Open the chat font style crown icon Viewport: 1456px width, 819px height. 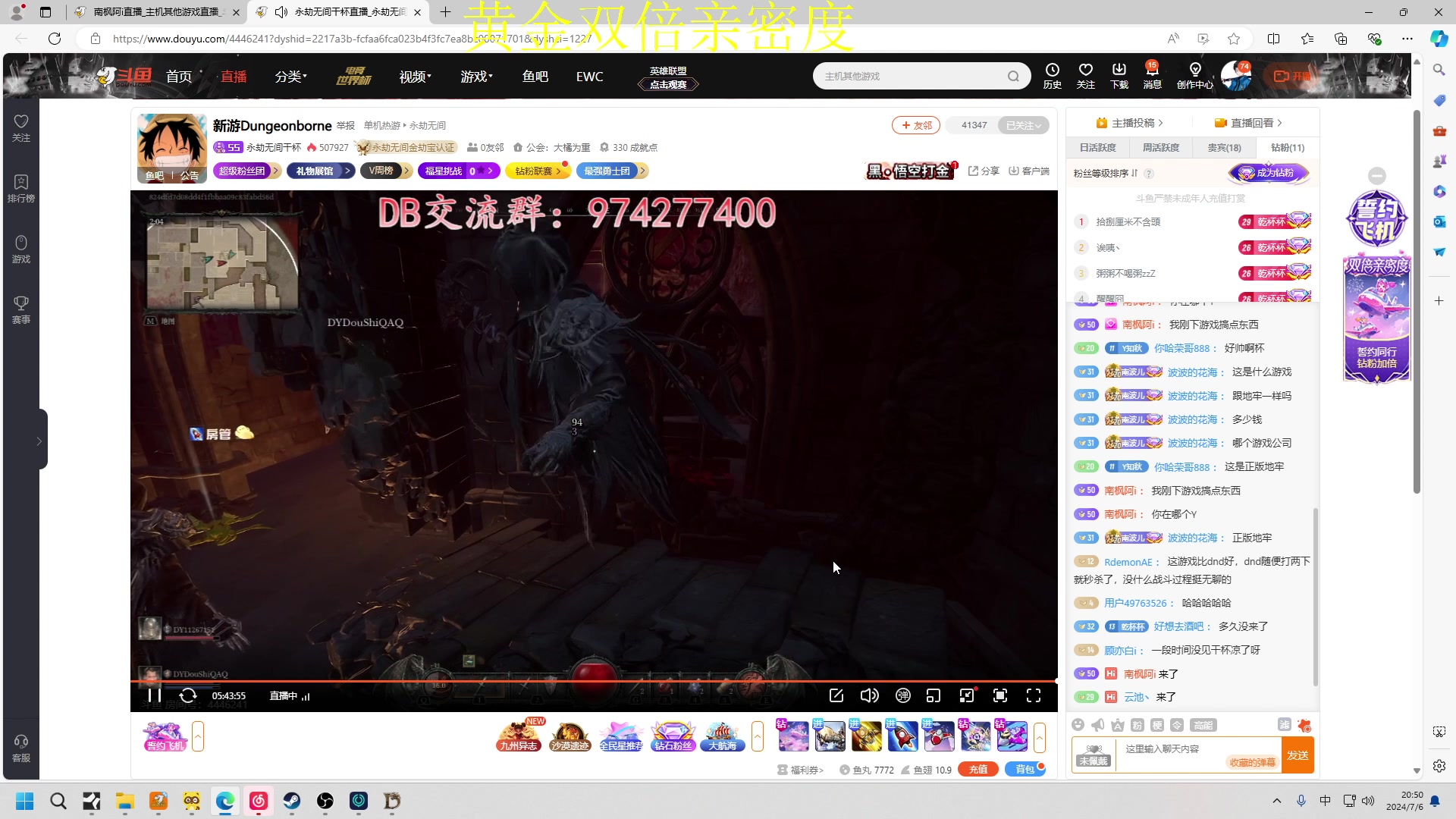(1118, 725)
